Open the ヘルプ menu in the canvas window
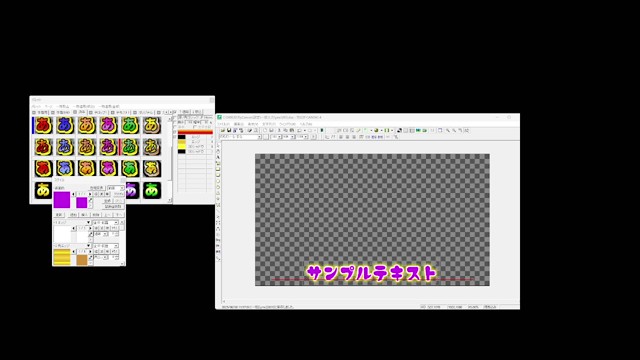Viewport: 640px width, 360px height. pos(306,124)
